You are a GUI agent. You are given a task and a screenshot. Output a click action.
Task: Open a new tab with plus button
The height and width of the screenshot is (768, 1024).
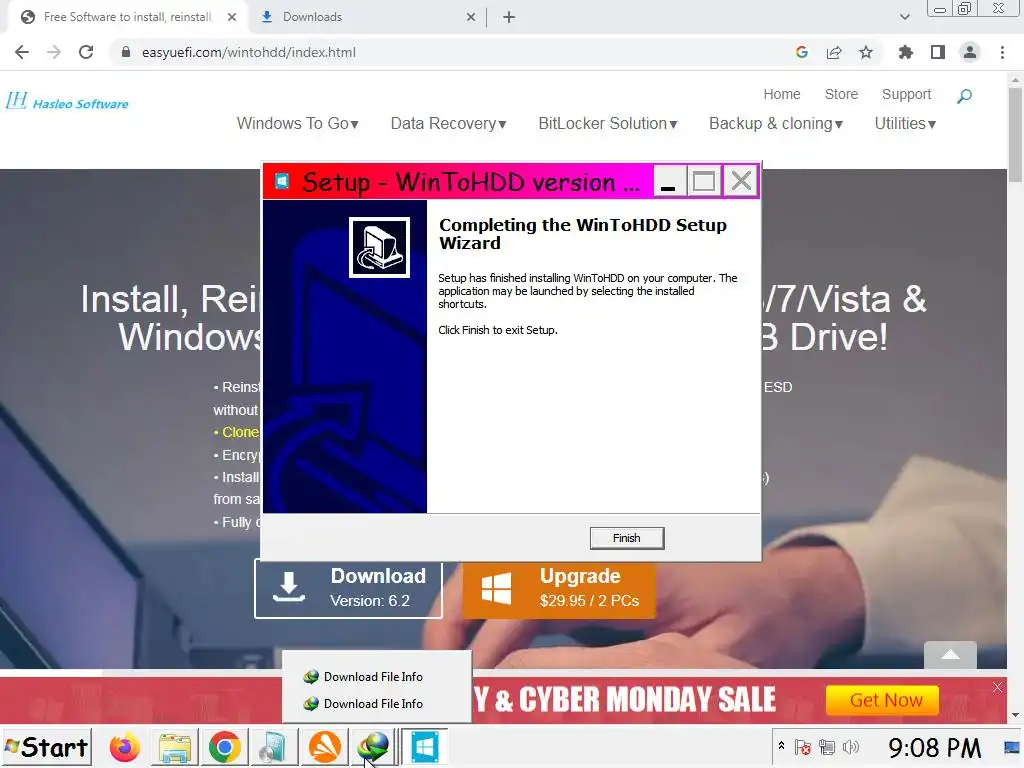pos(509,17)
